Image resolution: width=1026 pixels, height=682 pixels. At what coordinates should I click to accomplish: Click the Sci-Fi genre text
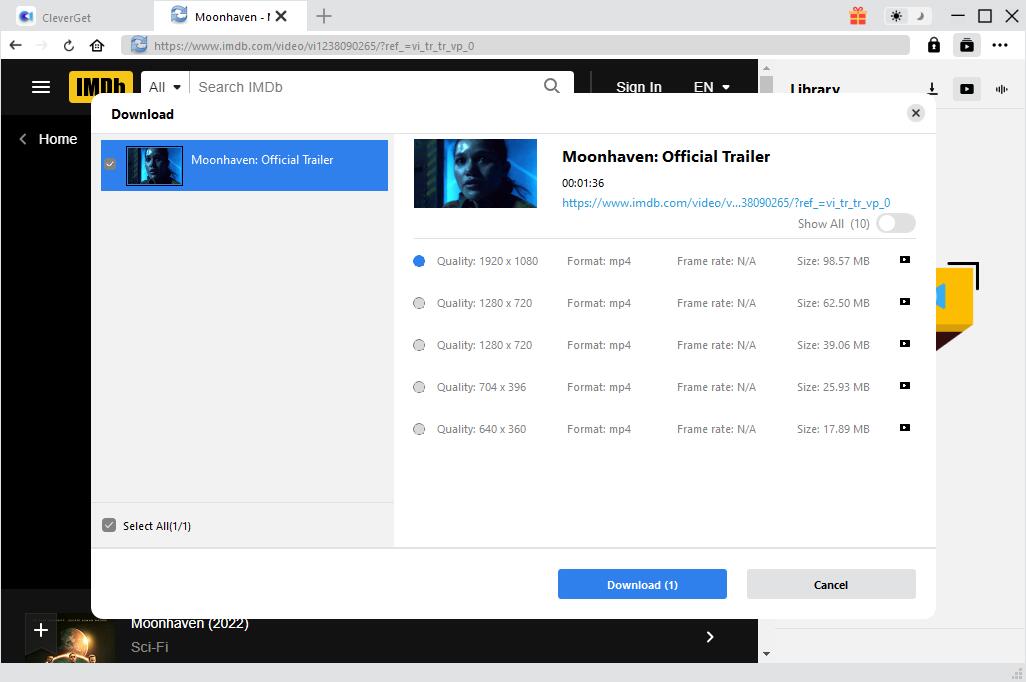pos(149,647)
